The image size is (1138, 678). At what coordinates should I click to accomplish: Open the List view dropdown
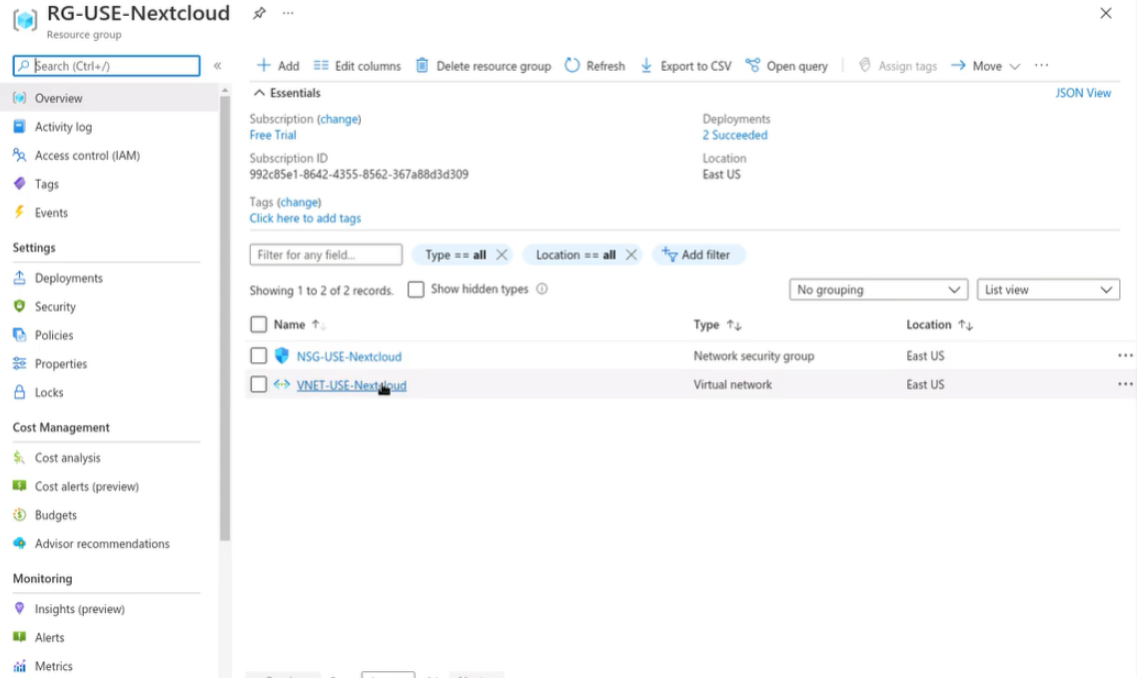pyautogui.click(x=1048, y=290)
